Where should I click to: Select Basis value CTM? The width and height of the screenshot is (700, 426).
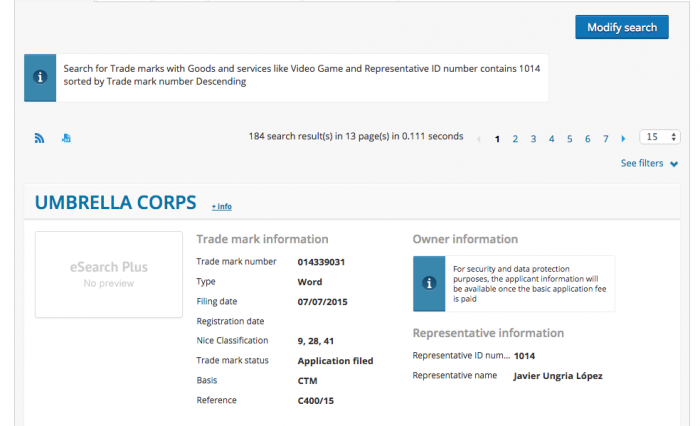coord(307,381)
